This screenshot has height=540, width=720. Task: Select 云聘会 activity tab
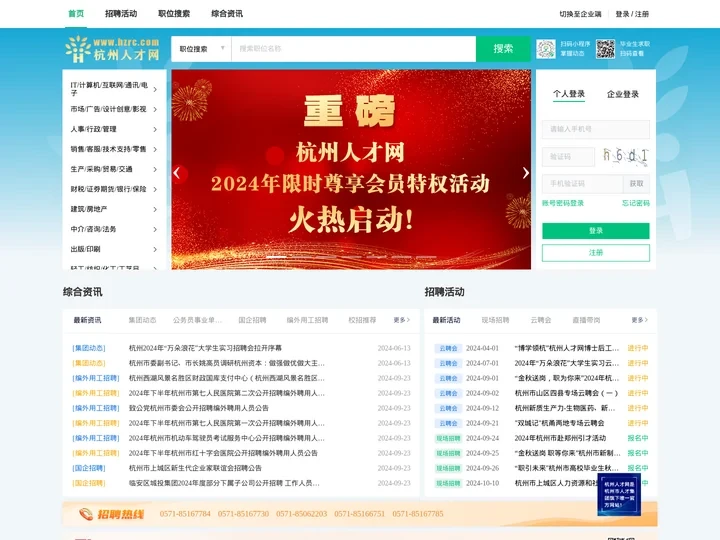click(x=541, y=320)
